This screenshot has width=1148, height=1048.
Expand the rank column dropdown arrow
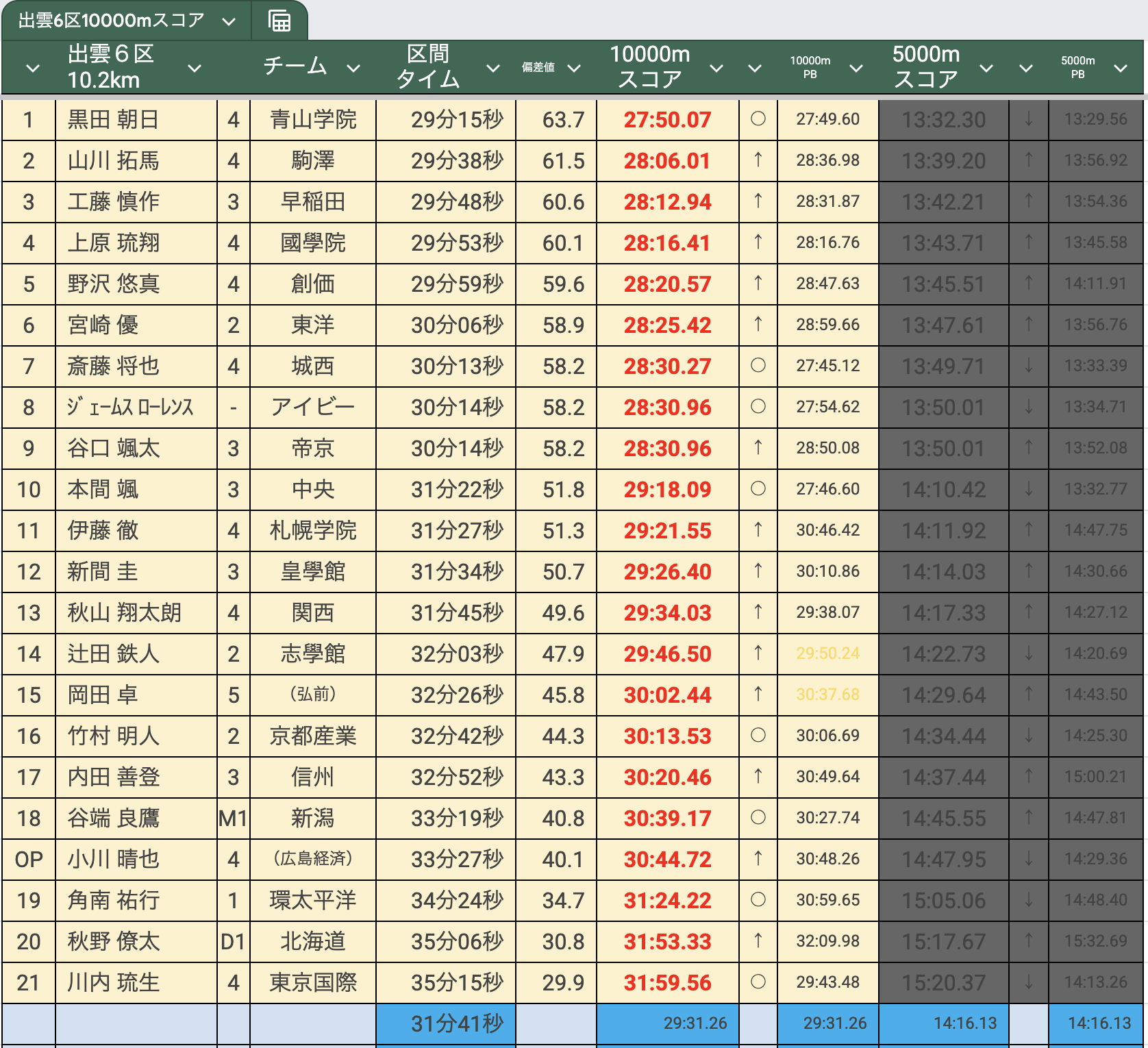point(32,68)
